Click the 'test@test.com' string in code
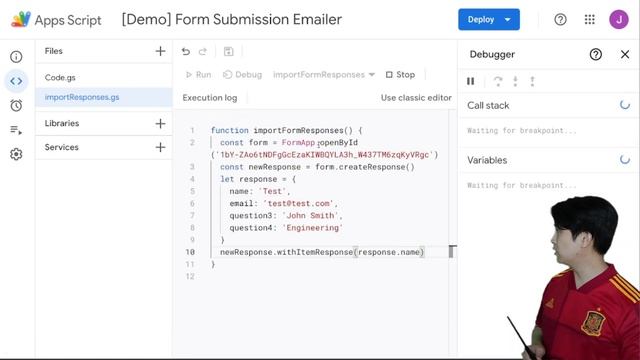 298,203
